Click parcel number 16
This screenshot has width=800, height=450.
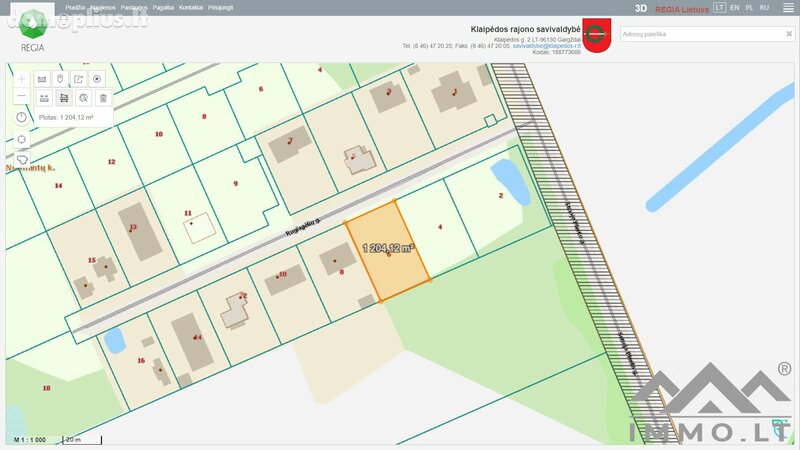(x=141, y=361)
